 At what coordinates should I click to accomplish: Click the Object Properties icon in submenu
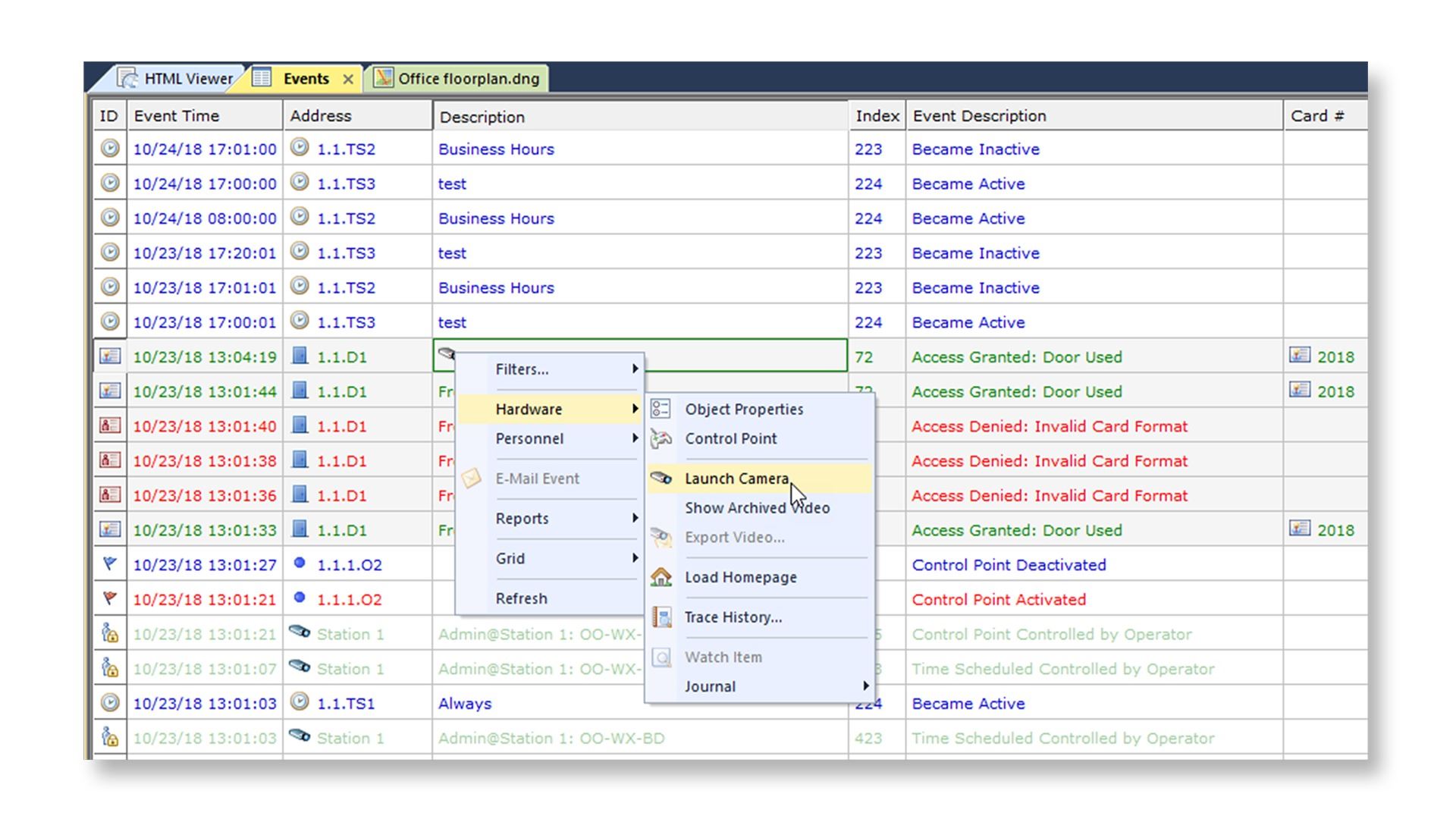point(661,409)
